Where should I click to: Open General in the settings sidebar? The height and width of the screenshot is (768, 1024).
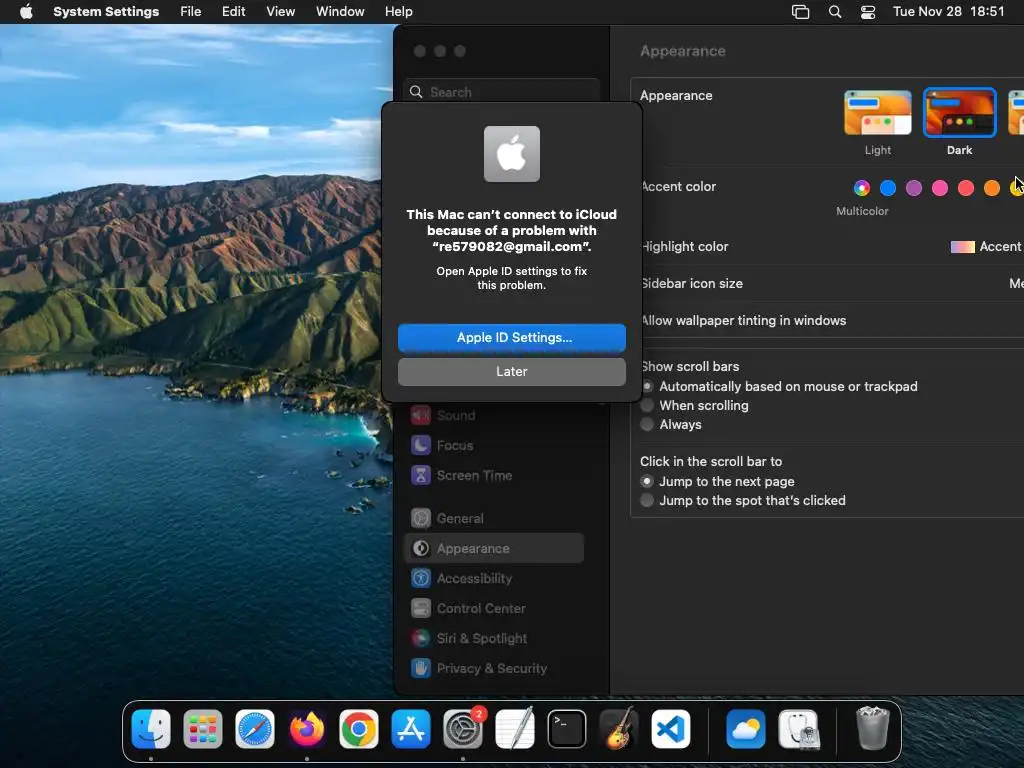(x=493, y=519)
